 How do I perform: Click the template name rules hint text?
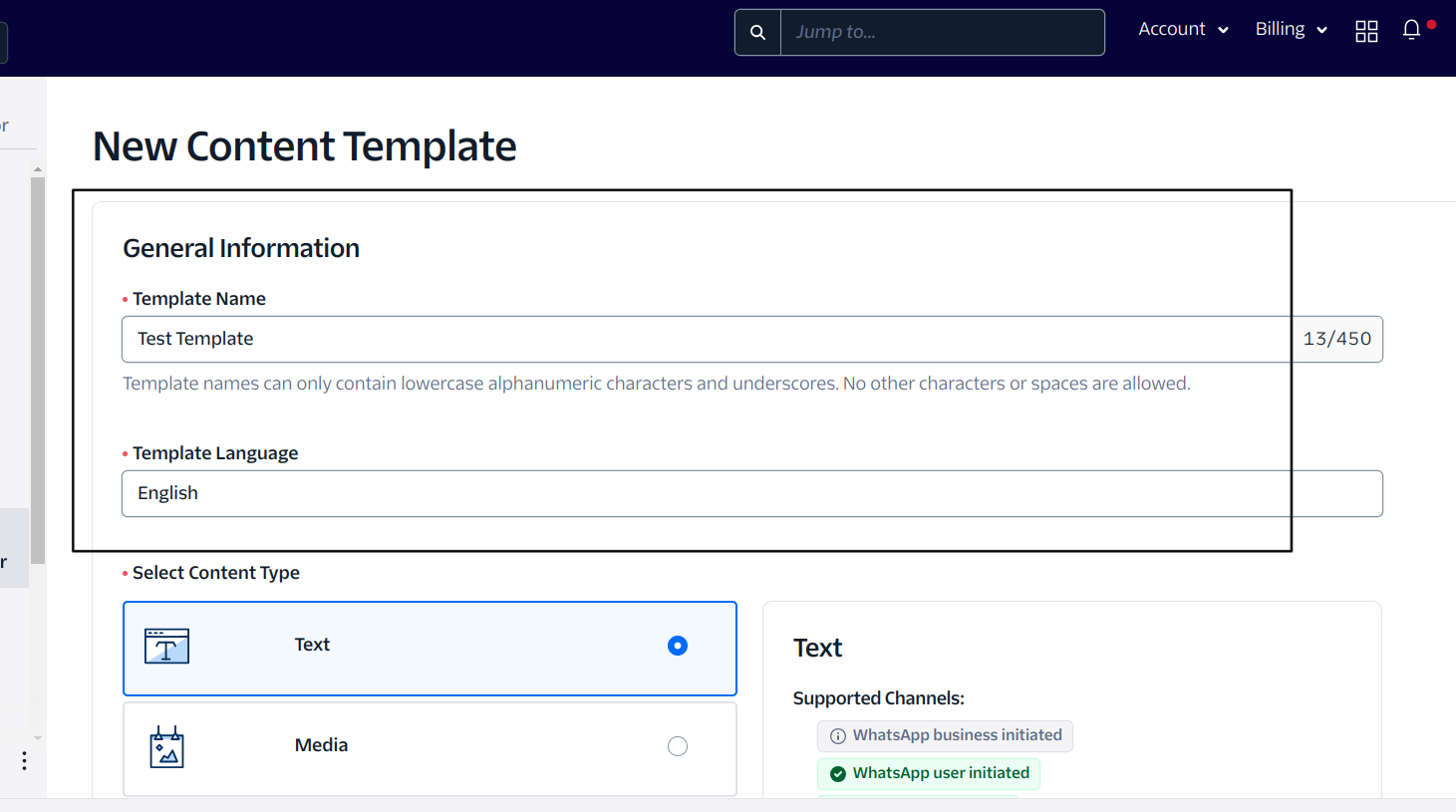coord(657,384)
